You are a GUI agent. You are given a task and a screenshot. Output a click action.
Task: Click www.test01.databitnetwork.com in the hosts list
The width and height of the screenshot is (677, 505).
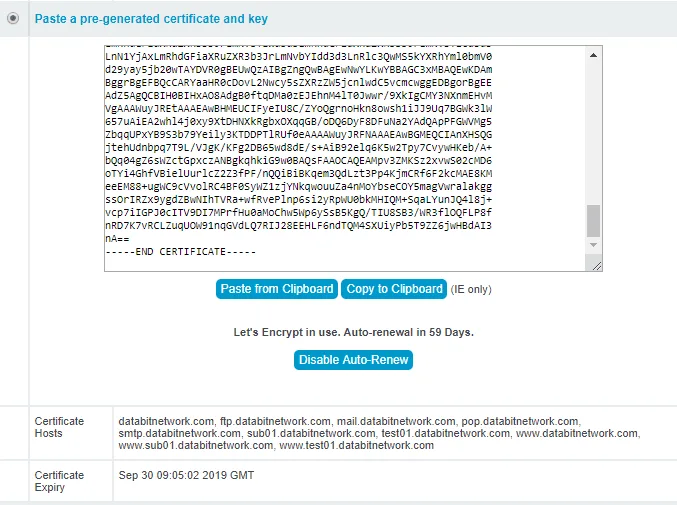[356, 445]
